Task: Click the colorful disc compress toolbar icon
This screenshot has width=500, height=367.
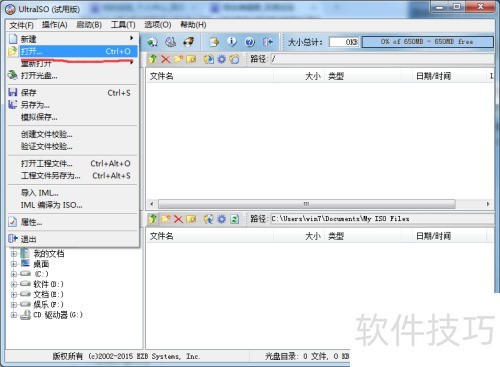Action: (189, 42)
